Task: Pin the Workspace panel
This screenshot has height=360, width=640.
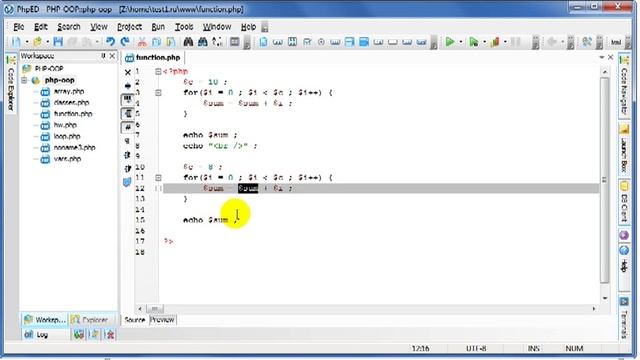Action: coord(103,56)
